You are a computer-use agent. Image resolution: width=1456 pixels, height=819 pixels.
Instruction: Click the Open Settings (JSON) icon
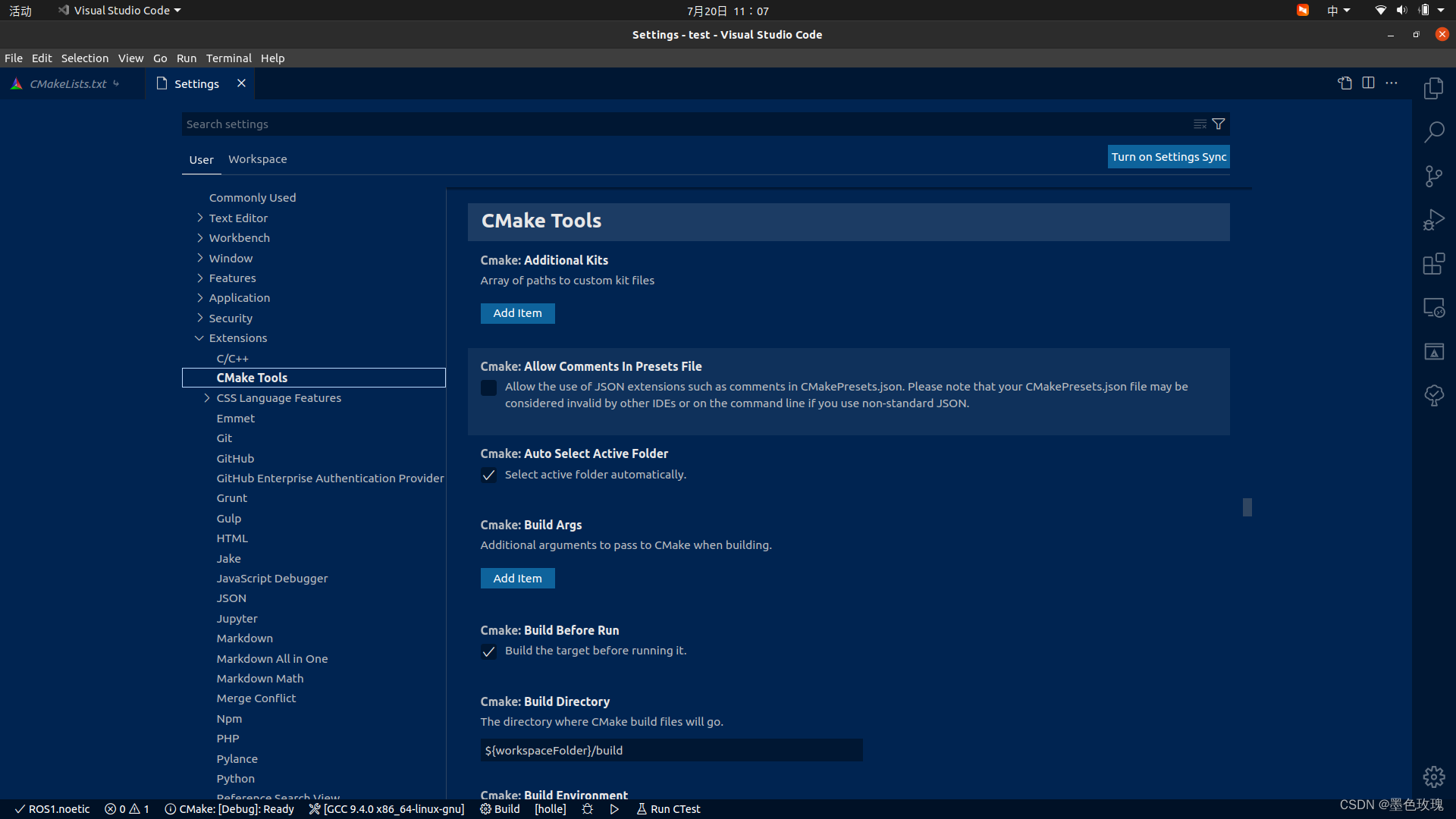(x=1345, y=83)
